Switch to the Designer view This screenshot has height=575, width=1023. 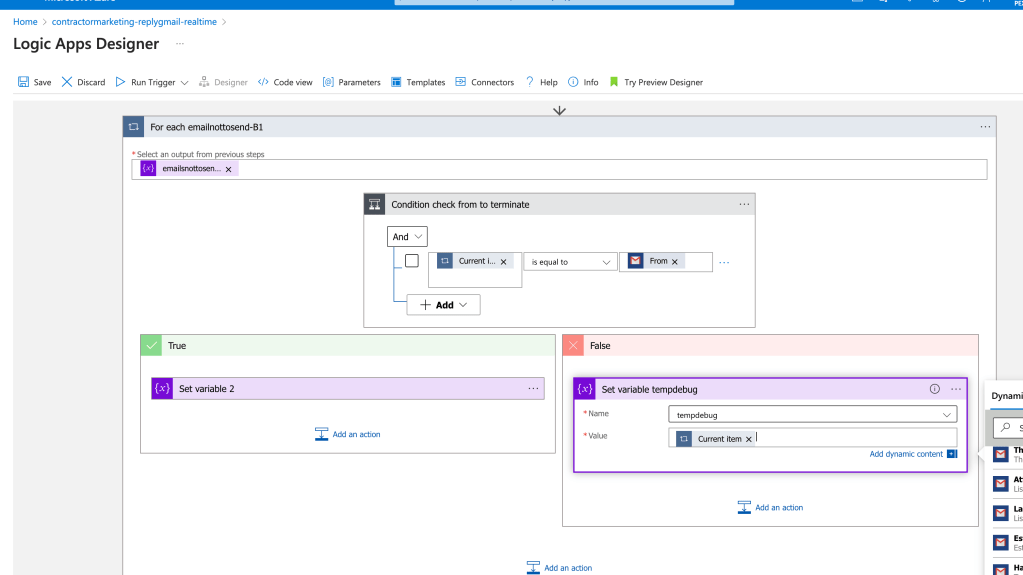coord(223,82)
